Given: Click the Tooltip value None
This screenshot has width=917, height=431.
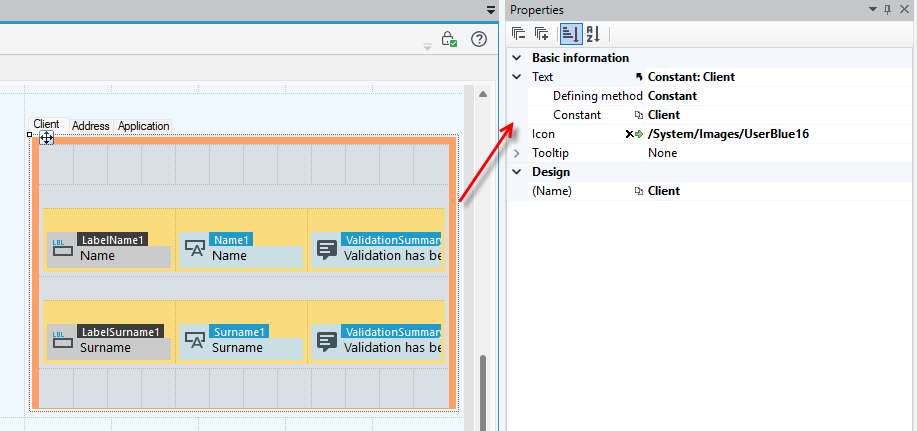Looking at the screenshot, I should pyautogui.click(x=663, y=153).
